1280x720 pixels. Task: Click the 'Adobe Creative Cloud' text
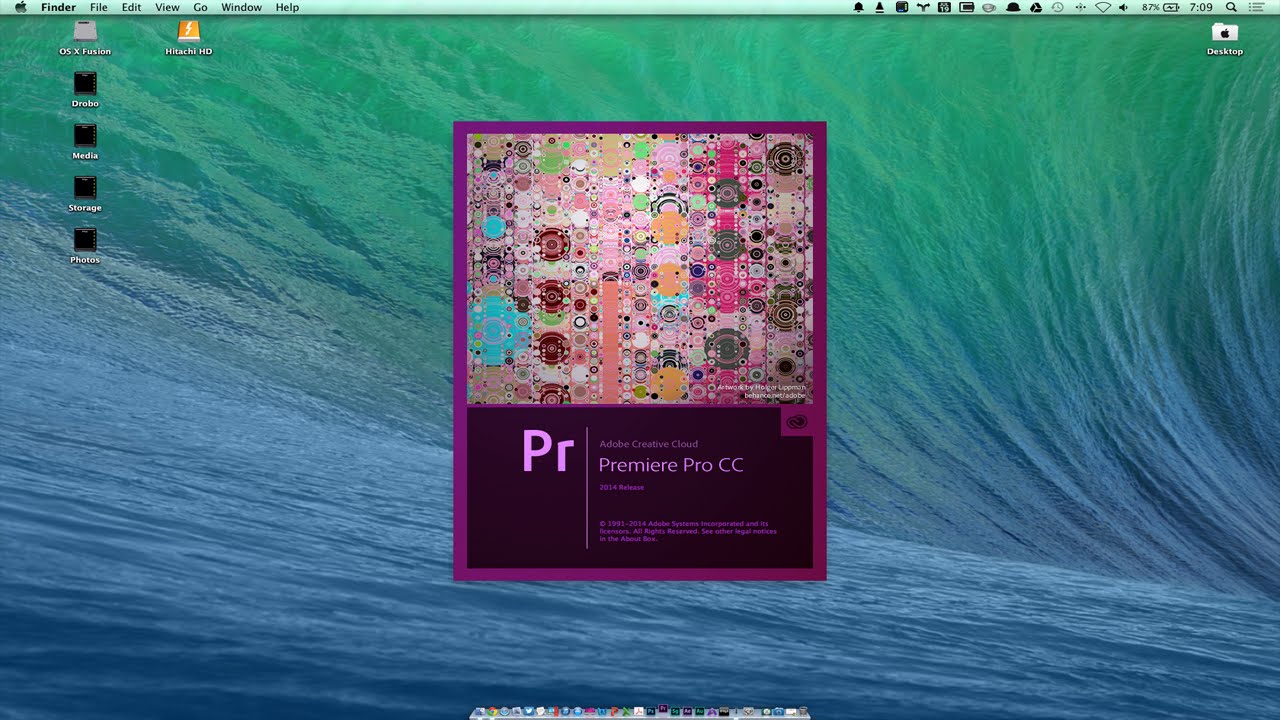[x=648, y=444]
